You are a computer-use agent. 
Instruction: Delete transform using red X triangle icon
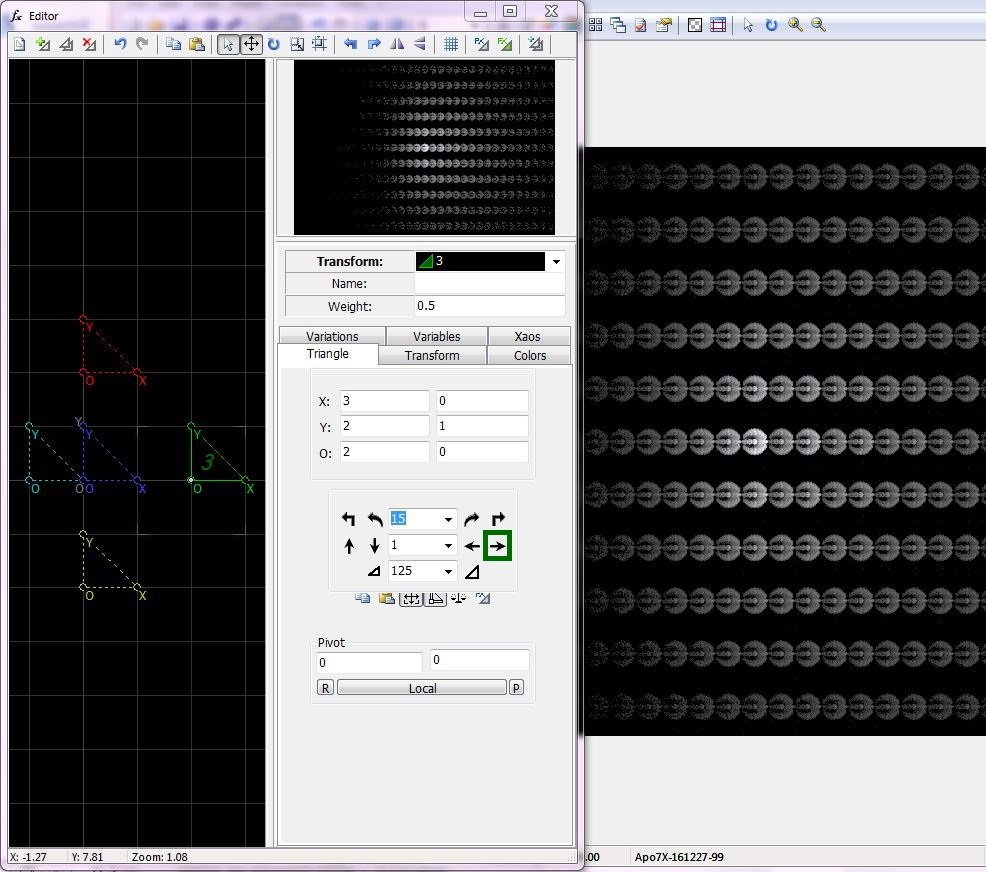point(89,44)
